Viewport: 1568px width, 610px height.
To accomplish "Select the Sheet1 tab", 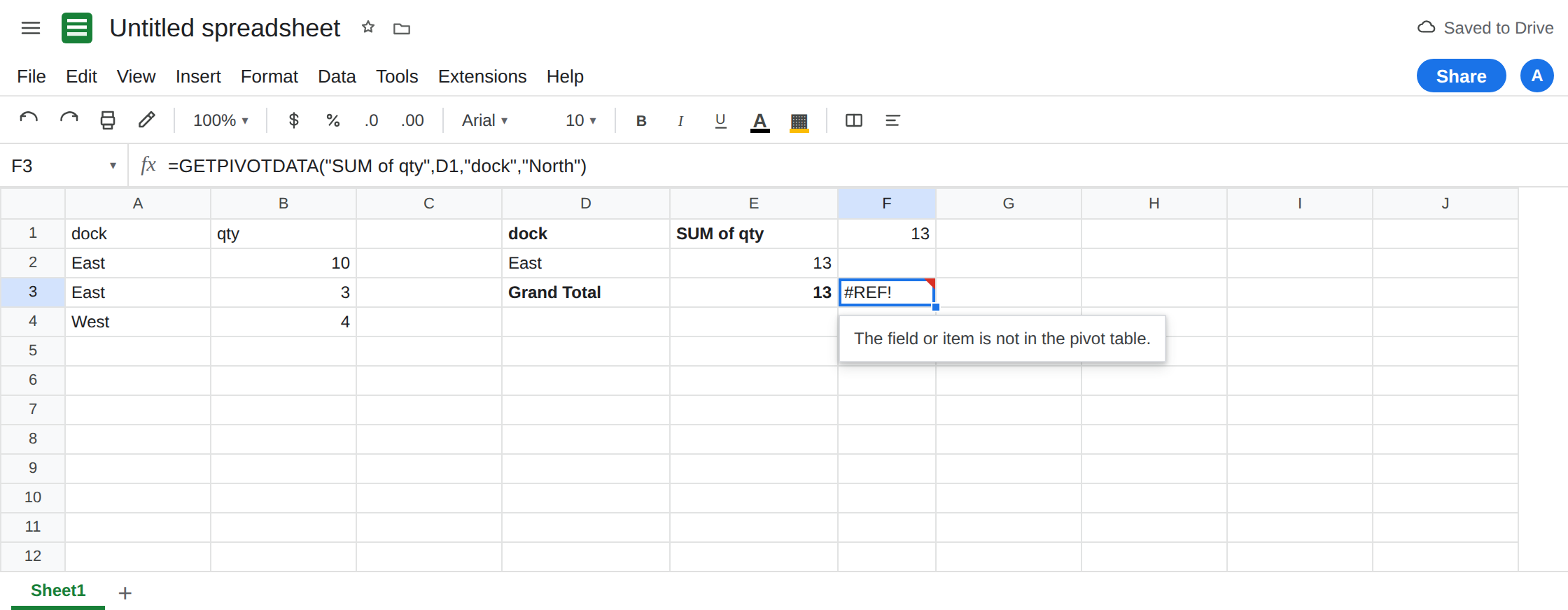I will coord(58,590).
